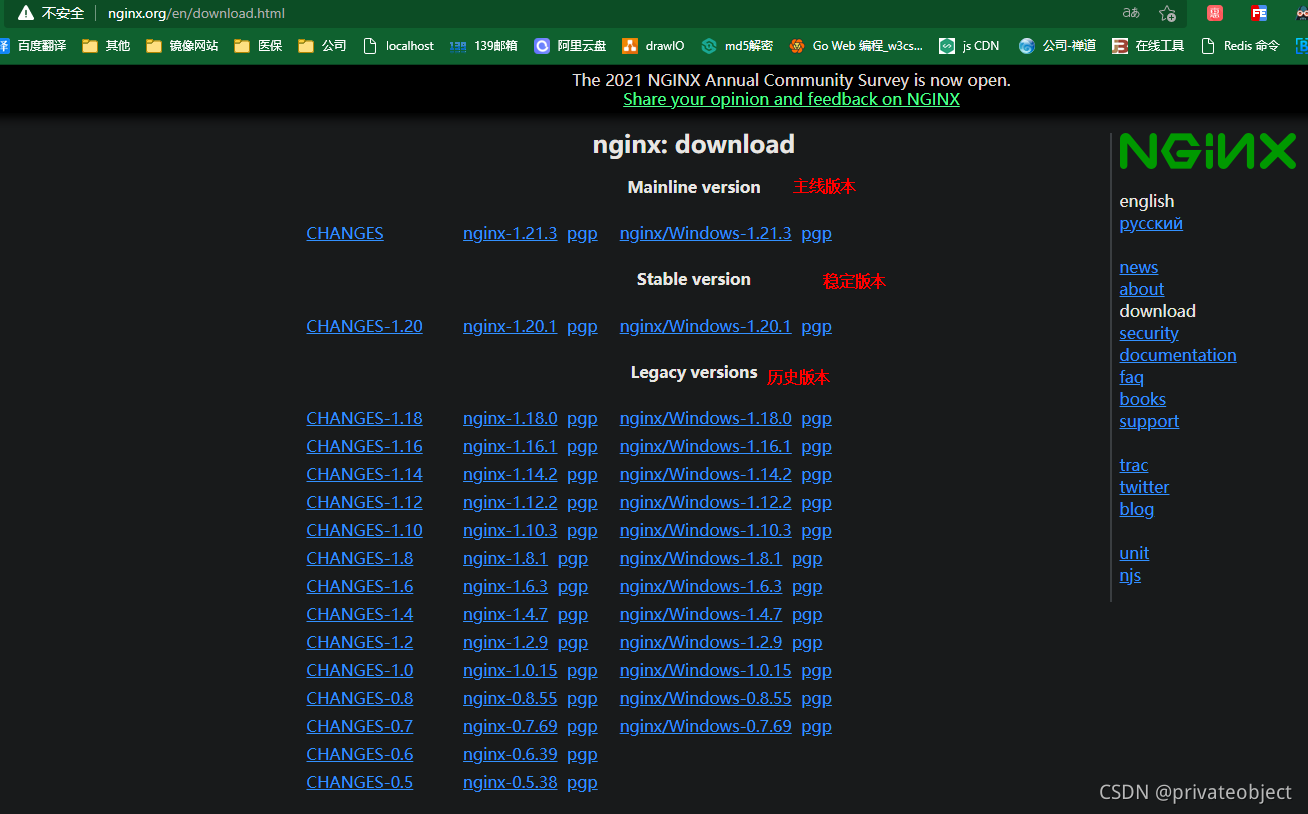Open the 其他 bookmark folder

coord(106,46)
